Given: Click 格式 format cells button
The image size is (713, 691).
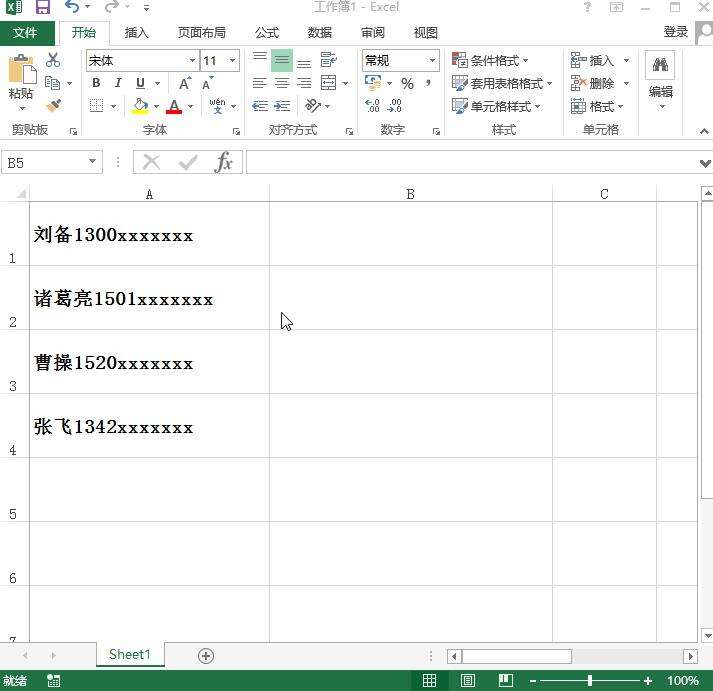Looking at the screenshot, I should pos(597,106).
